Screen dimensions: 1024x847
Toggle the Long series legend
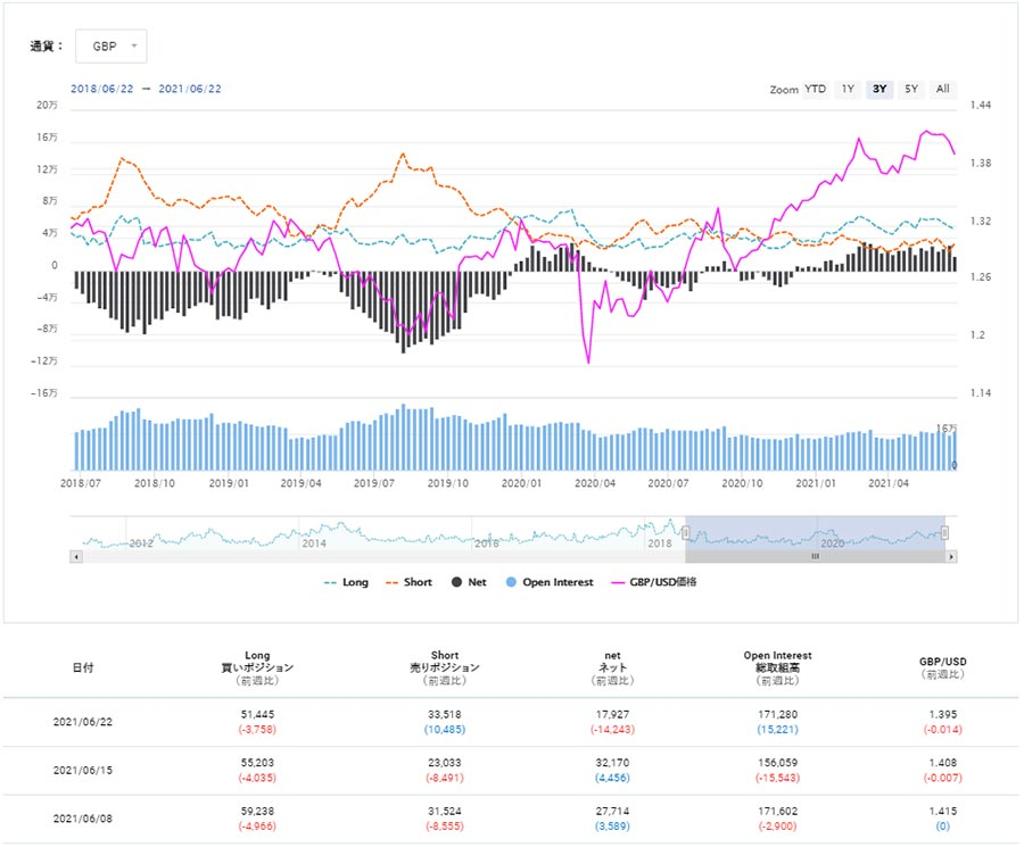click(x=346, y=582)
